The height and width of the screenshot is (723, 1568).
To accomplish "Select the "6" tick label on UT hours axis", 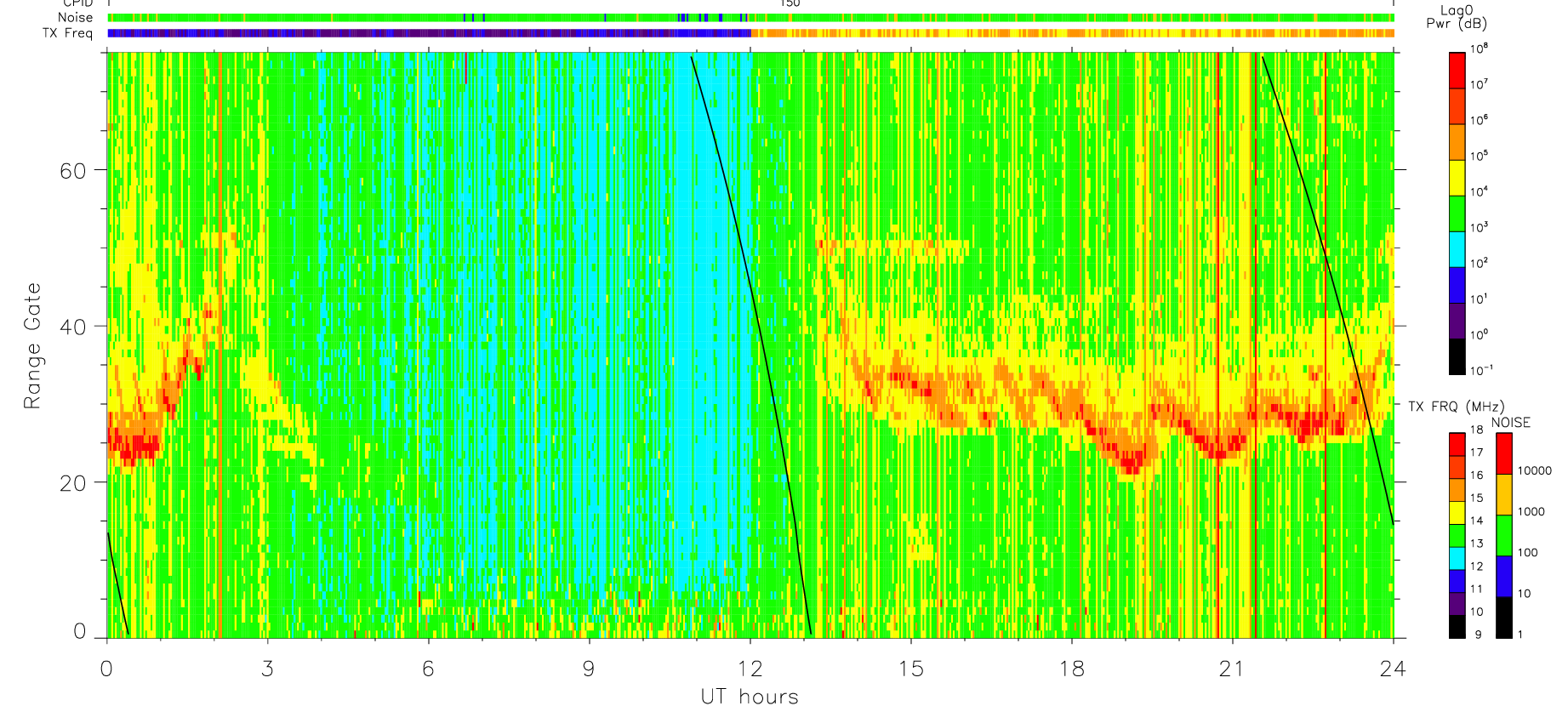I will 428,669.
